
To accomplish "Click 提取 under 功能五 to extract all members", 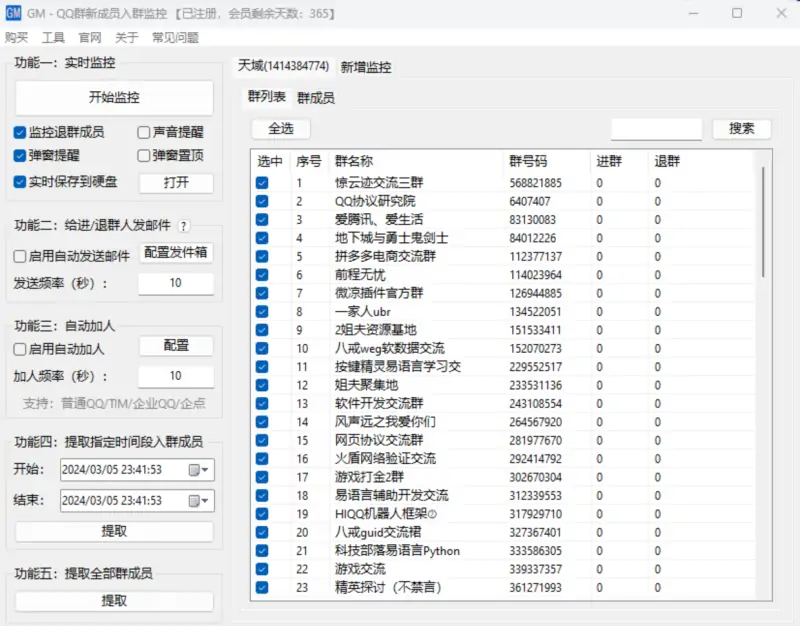I will pyautogui.click(x=113, y=600).
